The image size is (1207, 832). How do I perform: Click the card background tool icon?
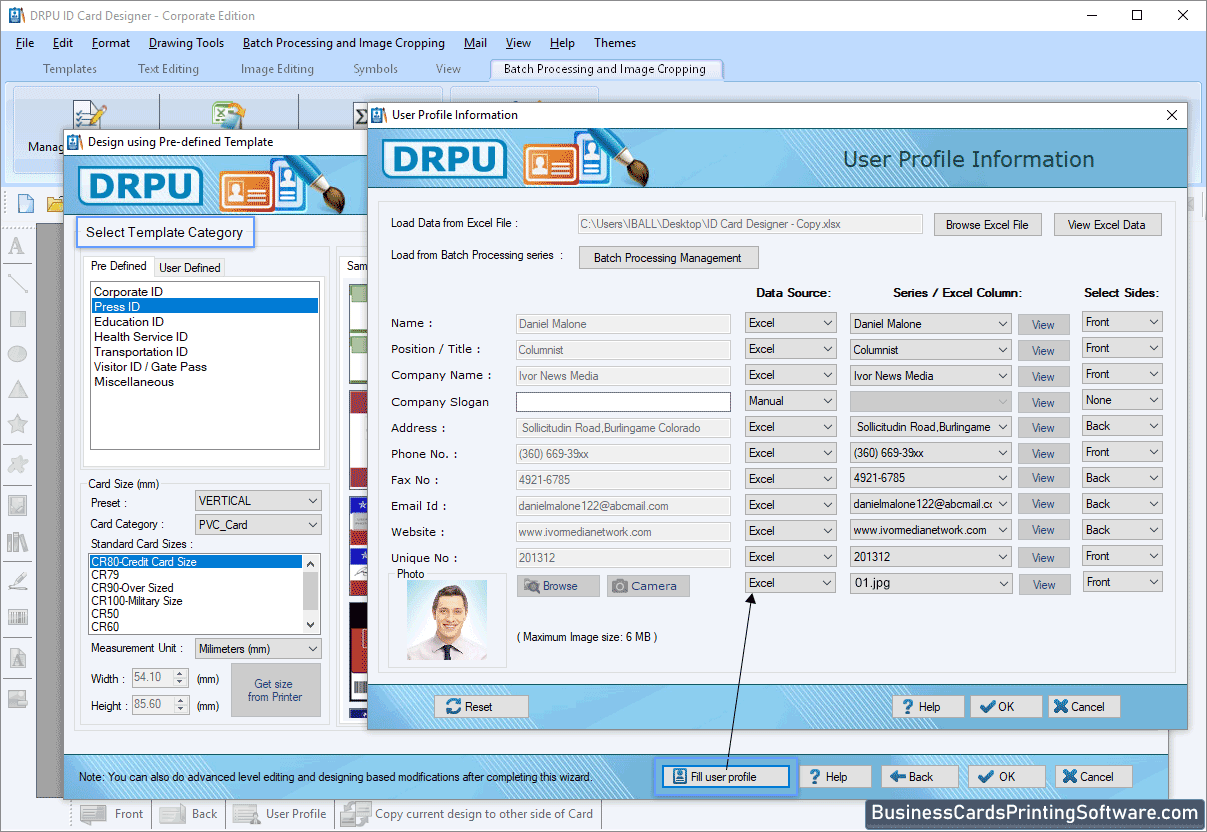[x=17, y=698]
